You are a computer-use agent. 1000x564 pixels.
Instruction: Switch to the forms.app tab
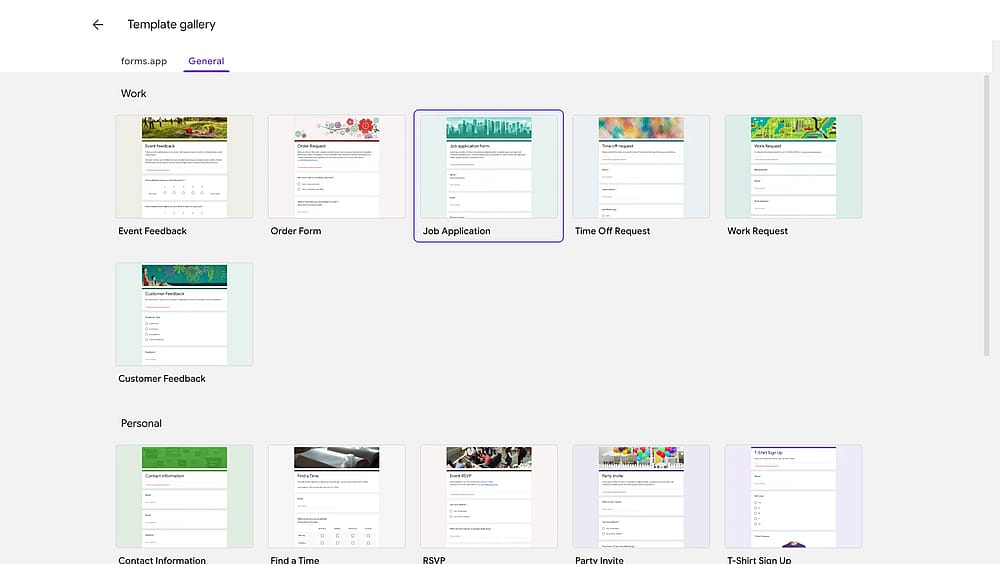point(144,61)
